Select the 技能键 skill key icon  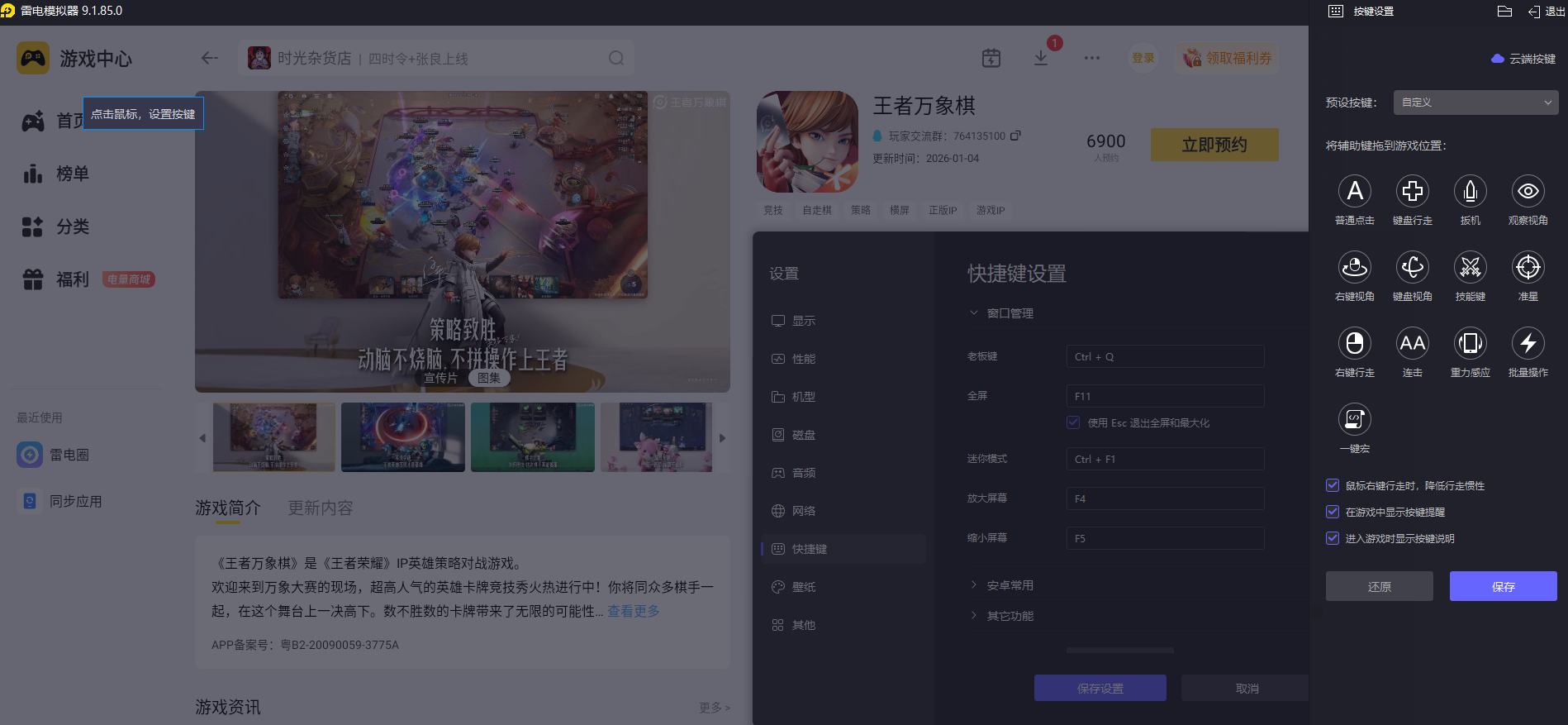[1470, 267]
